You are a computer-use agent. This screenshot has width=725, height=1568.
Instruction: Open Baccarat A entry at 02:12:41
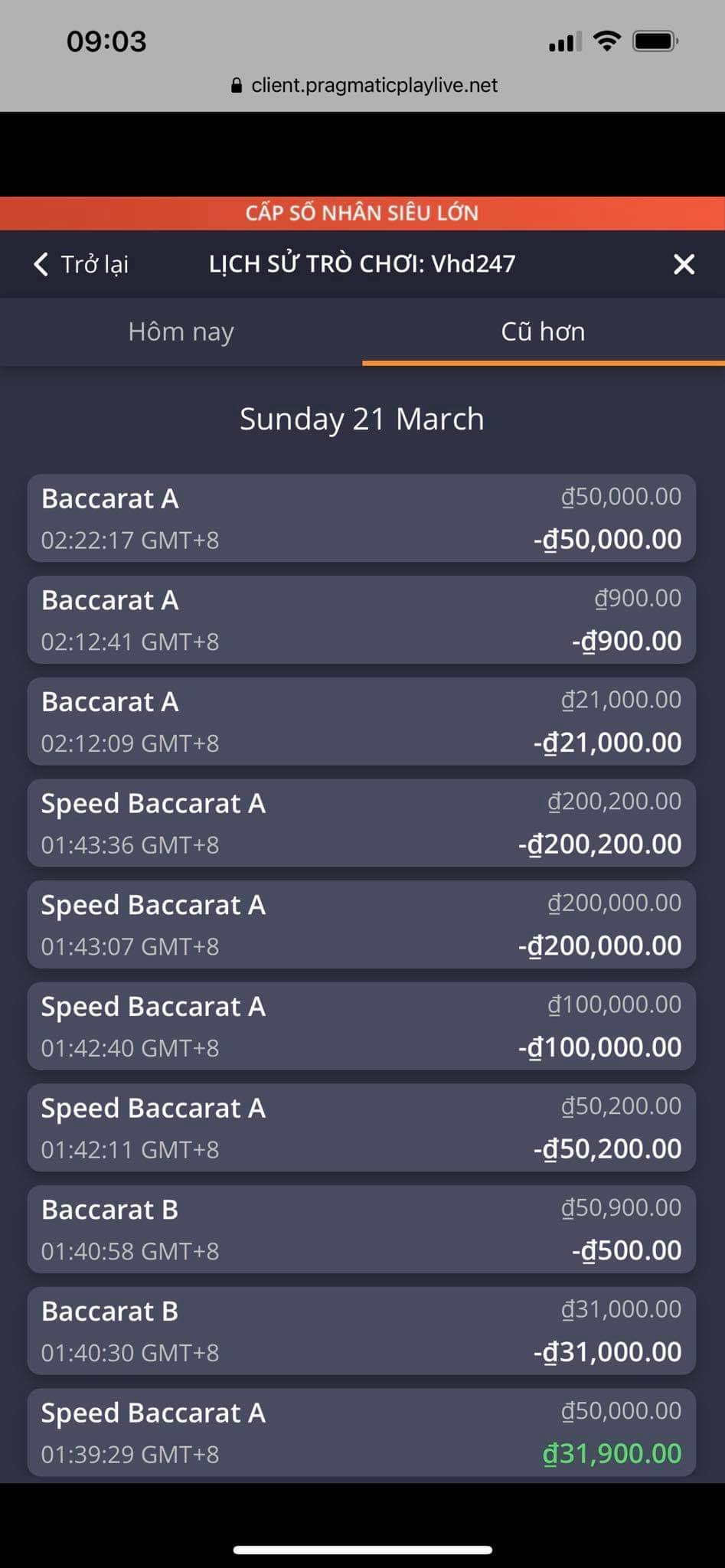click(x=361, y=620)
